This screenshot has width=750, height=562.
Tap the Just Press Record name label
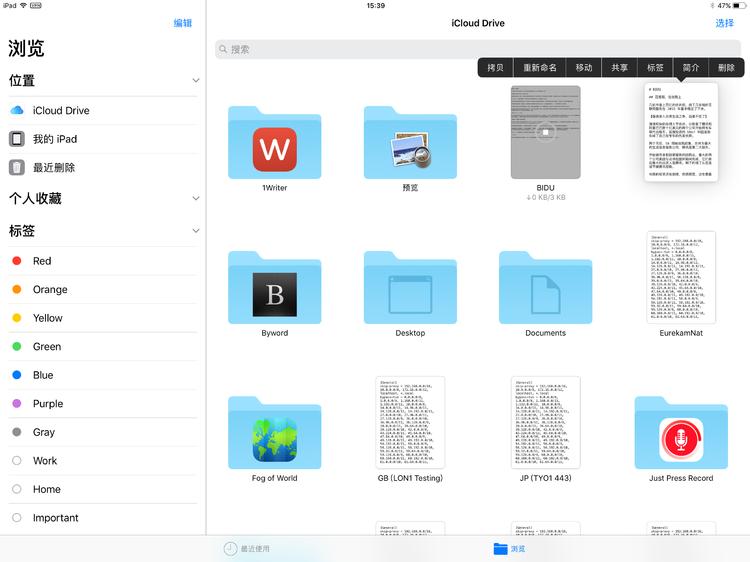[x=681, y=478]
